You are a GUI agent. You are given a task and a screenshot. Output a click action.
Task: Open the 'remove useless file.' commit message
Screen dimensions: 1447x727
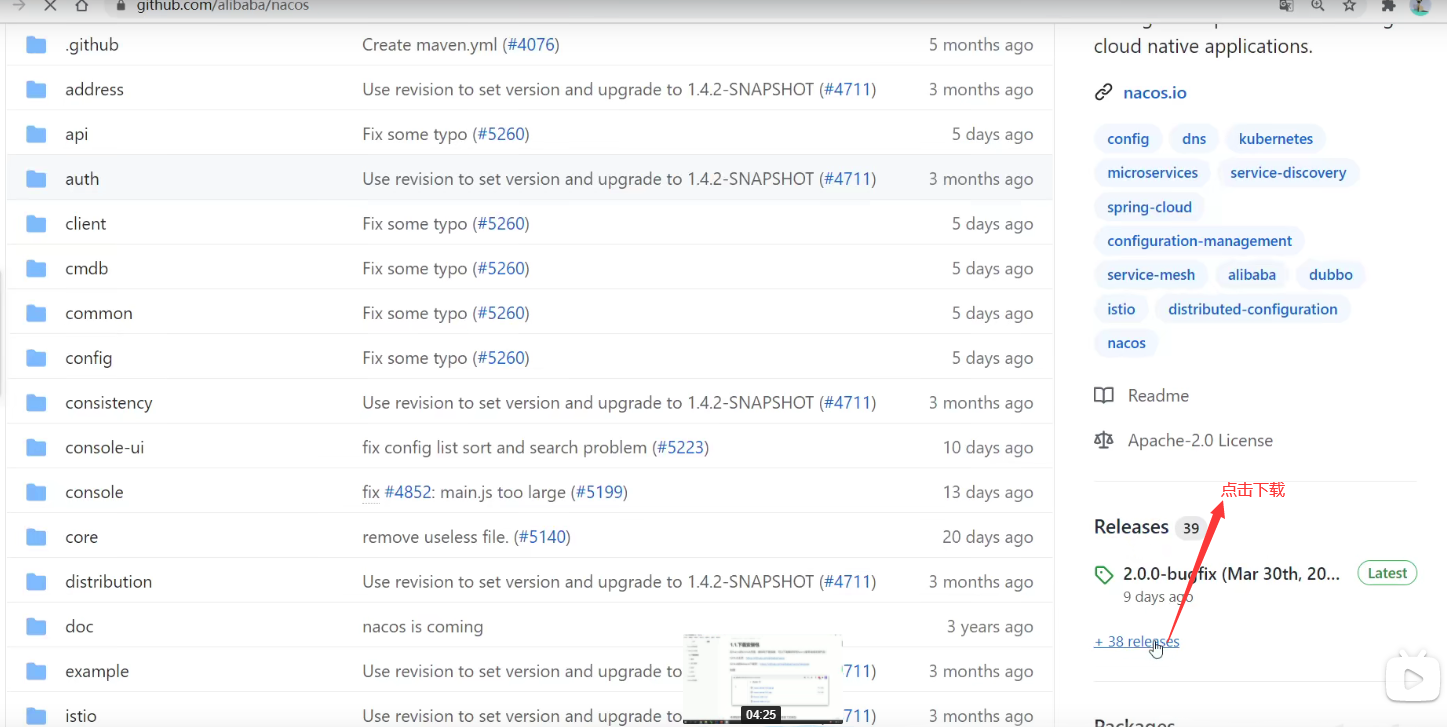point(436,537)
